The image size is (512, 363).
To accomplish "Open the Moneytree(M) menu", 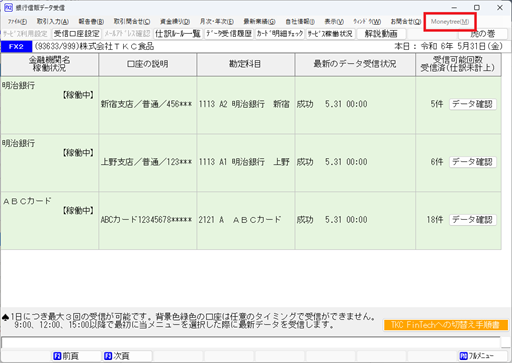I will click(x=450, y=22).
